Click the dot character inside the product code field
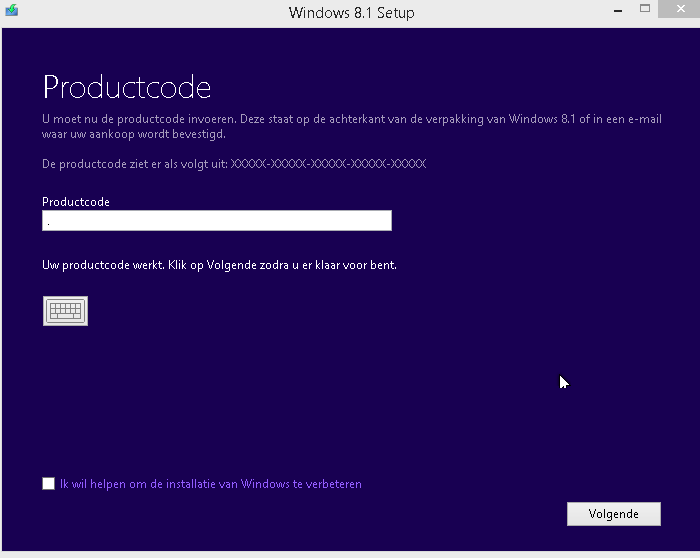The width and height of the screenshot is (700, 558). 48,223
